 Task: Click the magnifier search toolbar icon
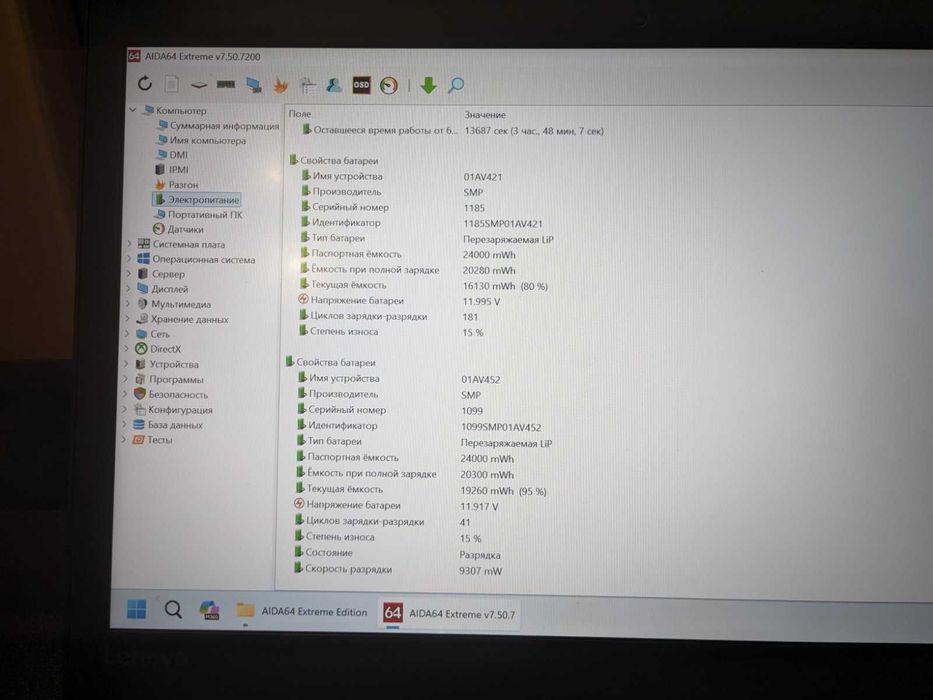tap(456, 85)
